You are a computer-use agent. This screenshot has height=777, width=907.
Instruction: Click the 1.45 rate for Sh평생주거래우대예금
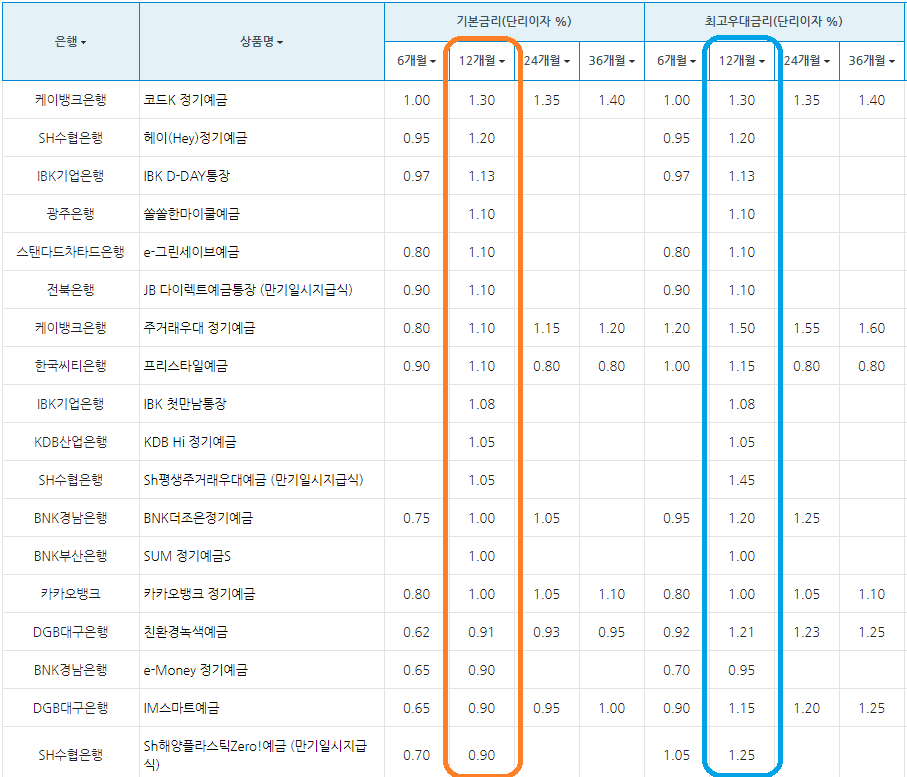coord(742,480)
